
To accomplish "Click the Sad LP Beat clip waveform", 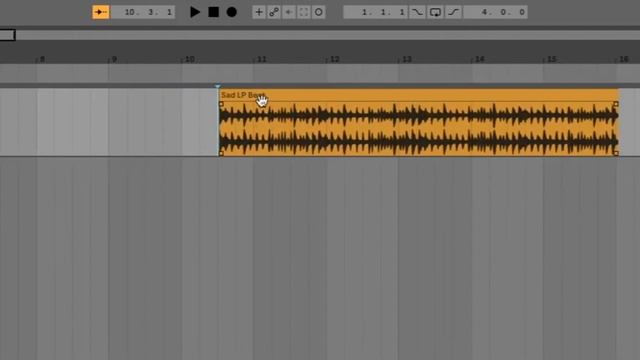I will tap(419, 129).
